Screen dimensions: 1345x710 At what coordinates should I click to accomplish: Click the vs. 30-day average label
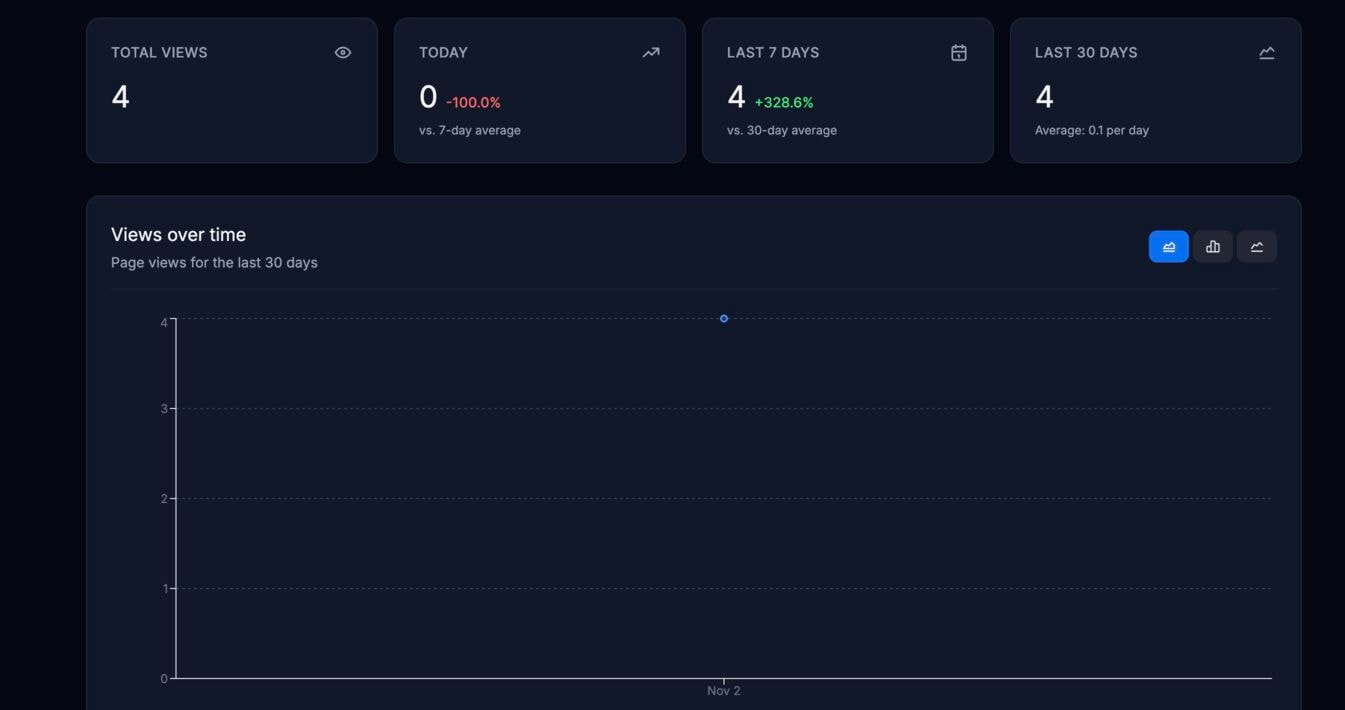click(x=782, y=129)
